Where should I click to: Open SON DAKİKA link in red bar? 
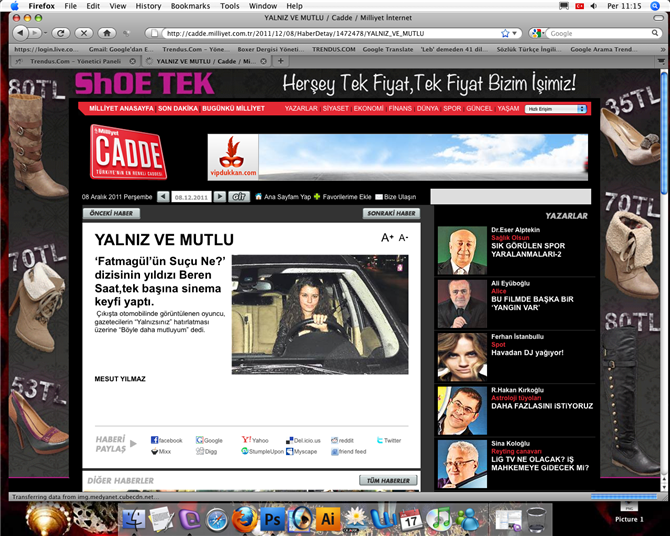coord(178,109)
